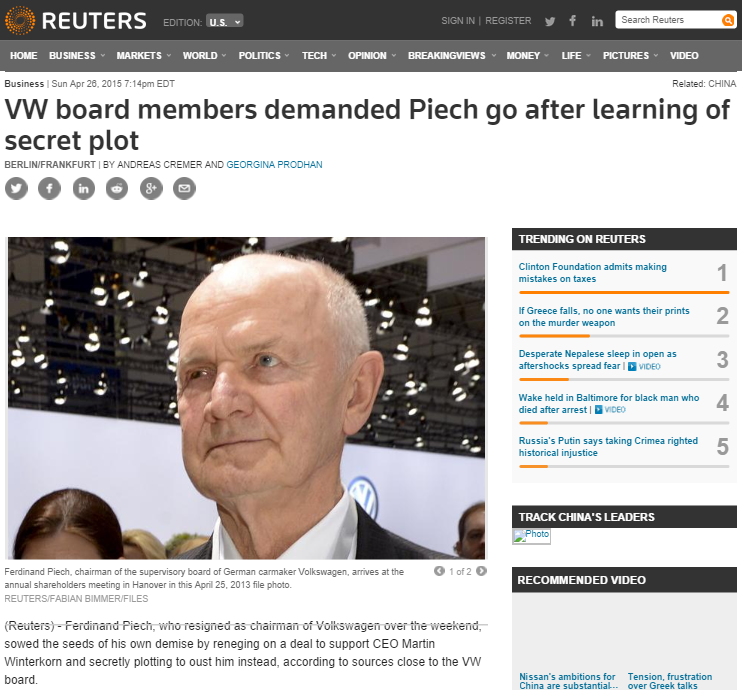Screen dimensions: 742x690
Task: Click the Ferdinand Piech article photo
Action: 246,398
